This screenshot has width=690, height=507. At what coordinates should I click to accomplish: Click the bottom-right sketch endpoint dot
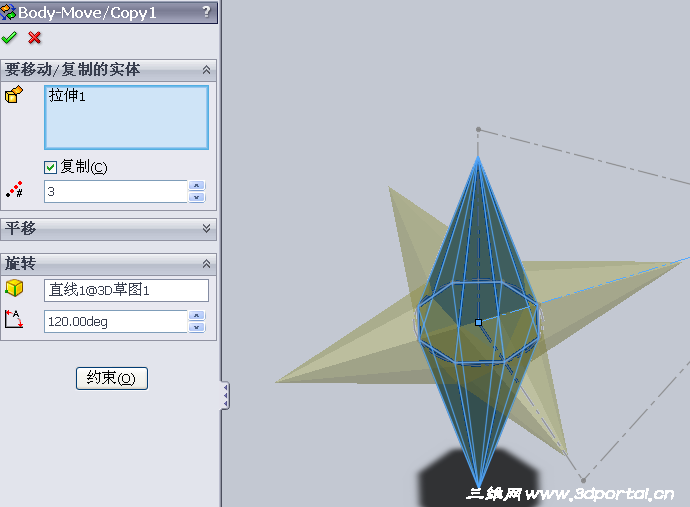coord(583,480)
